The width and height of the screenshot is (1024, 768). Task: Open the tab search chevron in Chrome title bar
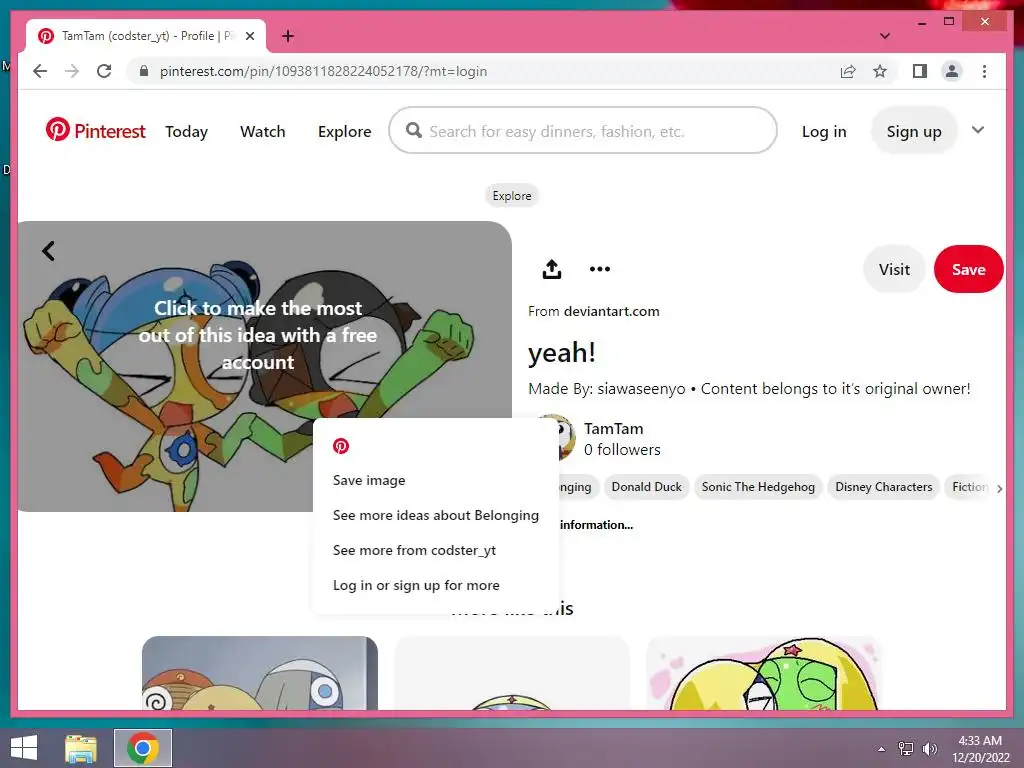point(884,36)
